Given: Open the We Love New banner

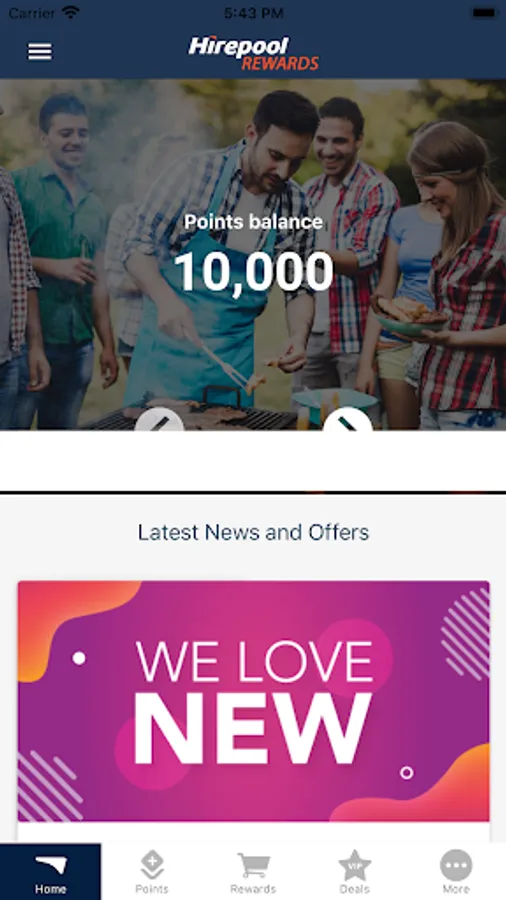Looking at the screenshot, I should pyautogui.click(x=254, y=701).
